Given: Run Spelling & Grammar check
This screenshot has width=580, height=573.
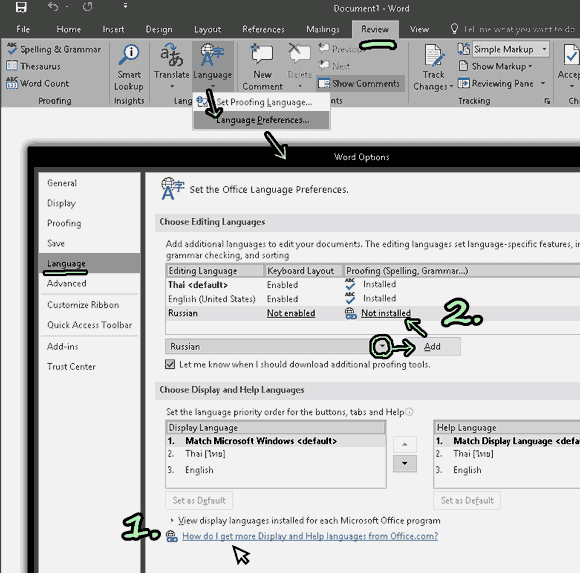Looking at the screenshot, I should (54, 49).
